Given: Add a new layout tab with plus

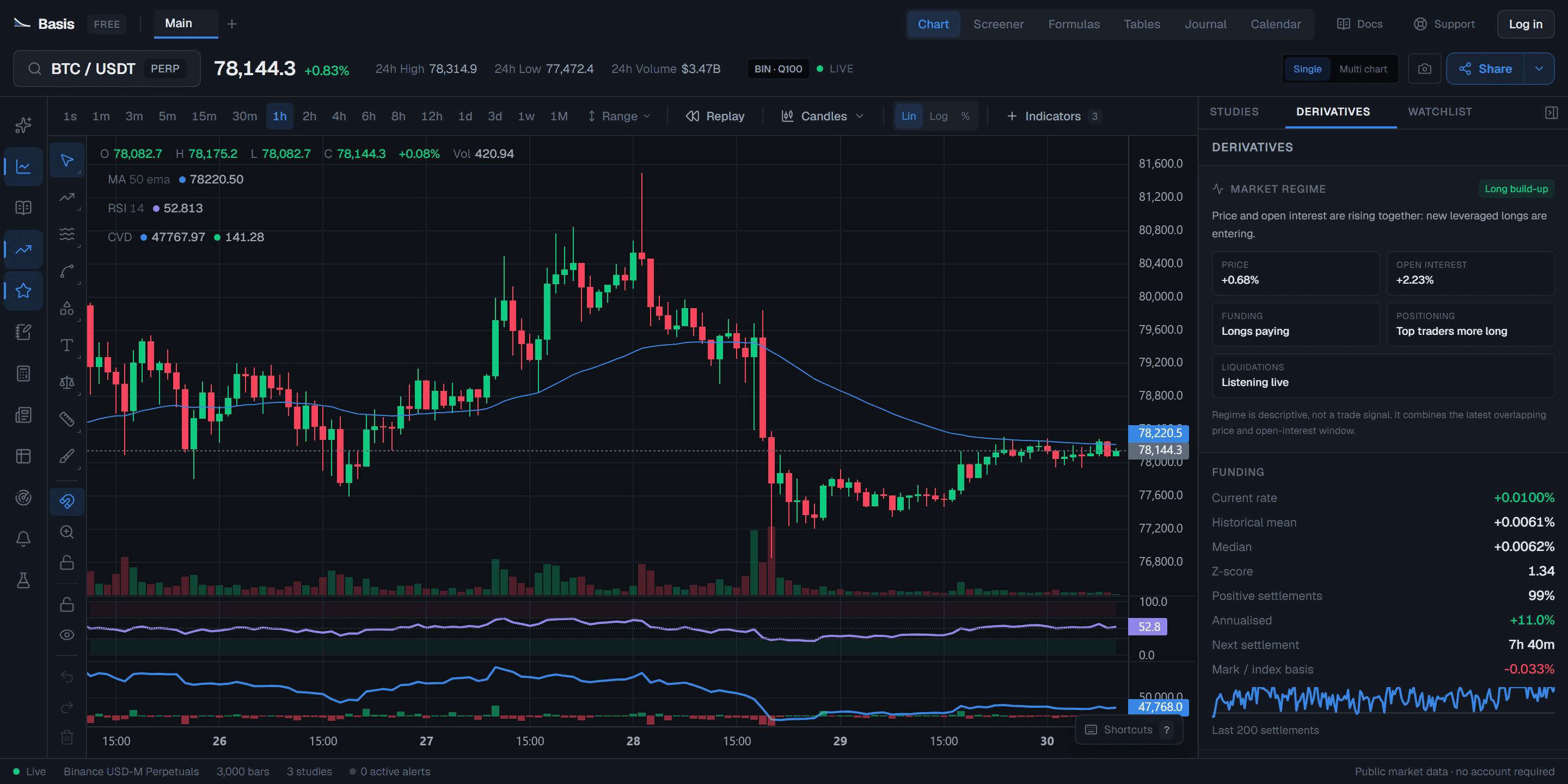Looking at the screenshot, I should (x=232, y=24).
